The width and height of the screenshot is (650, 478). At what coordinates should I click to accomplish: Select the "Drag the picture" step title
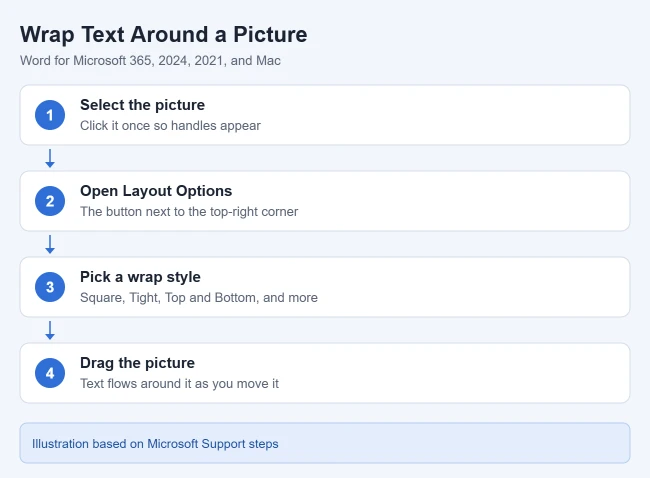[137, 363]
